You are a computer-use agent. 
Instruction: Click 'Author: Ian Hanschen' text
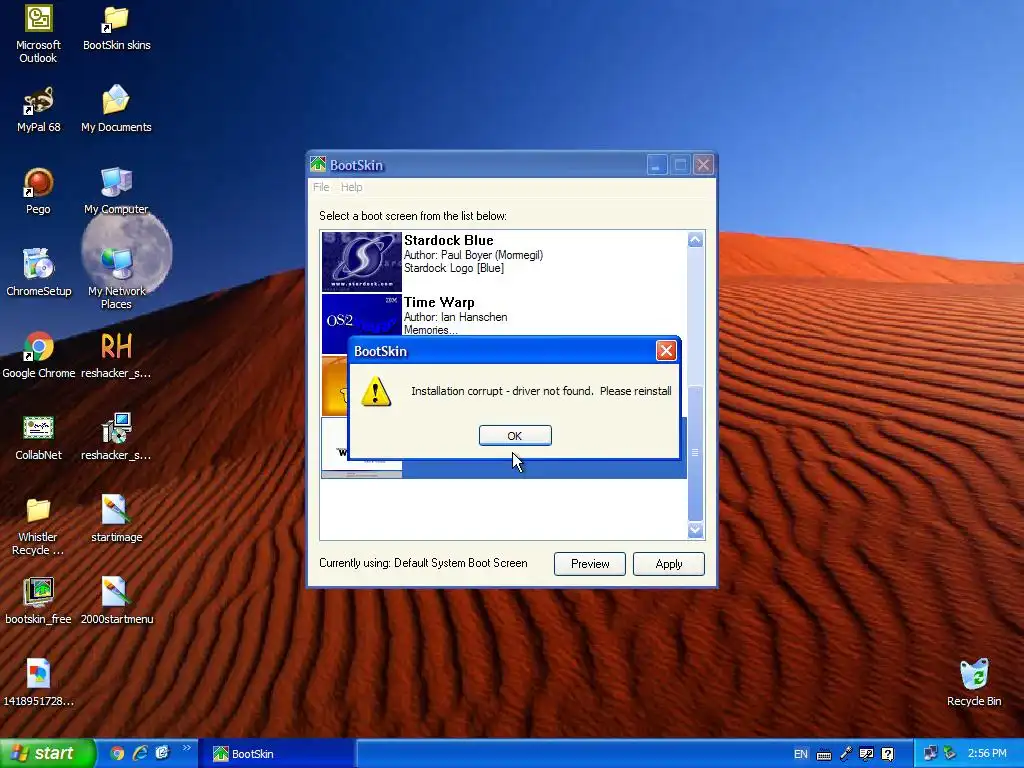tap(455, 317)
